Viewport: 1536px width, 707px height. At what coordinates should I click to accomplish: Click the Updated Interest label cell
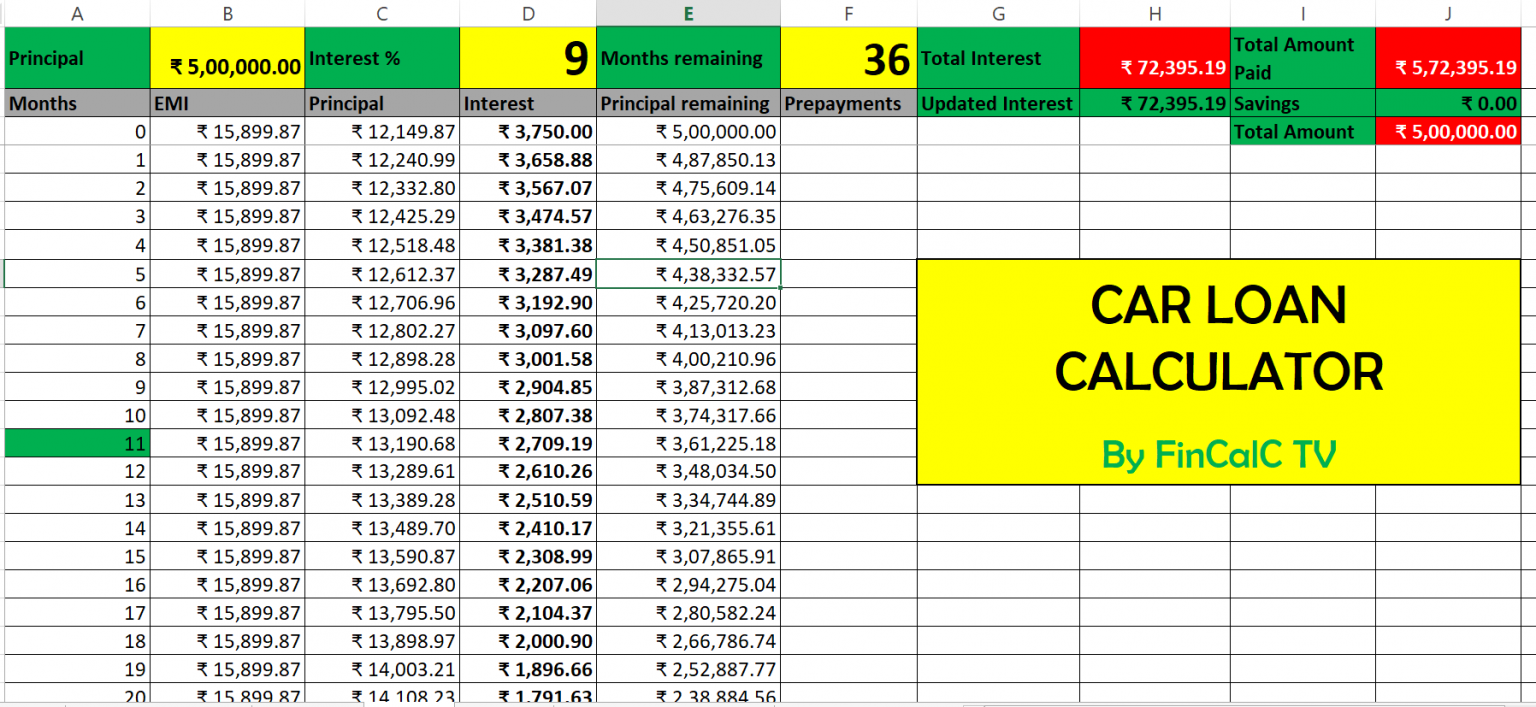point(997,103)
